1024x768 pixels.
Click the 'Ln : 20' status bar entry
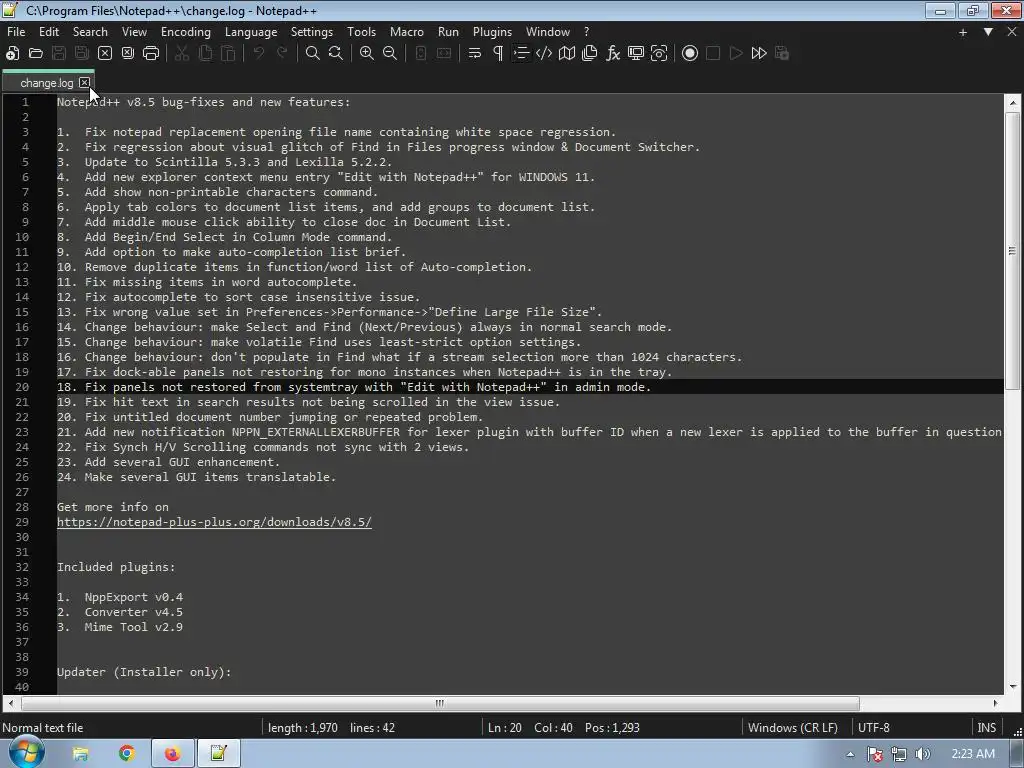(505, 728)
